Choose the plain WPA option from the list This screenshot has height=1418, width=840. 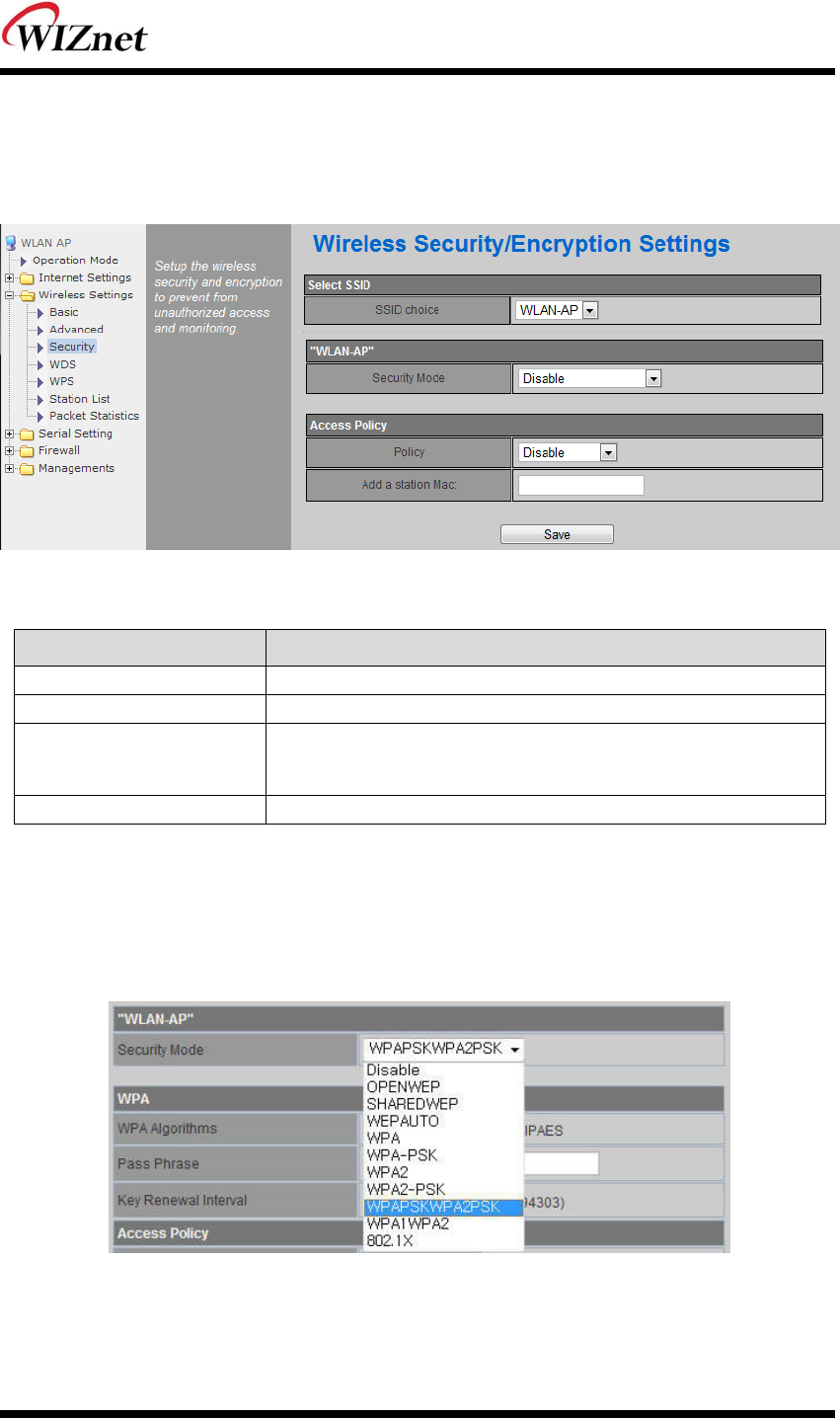(443, 1138)
